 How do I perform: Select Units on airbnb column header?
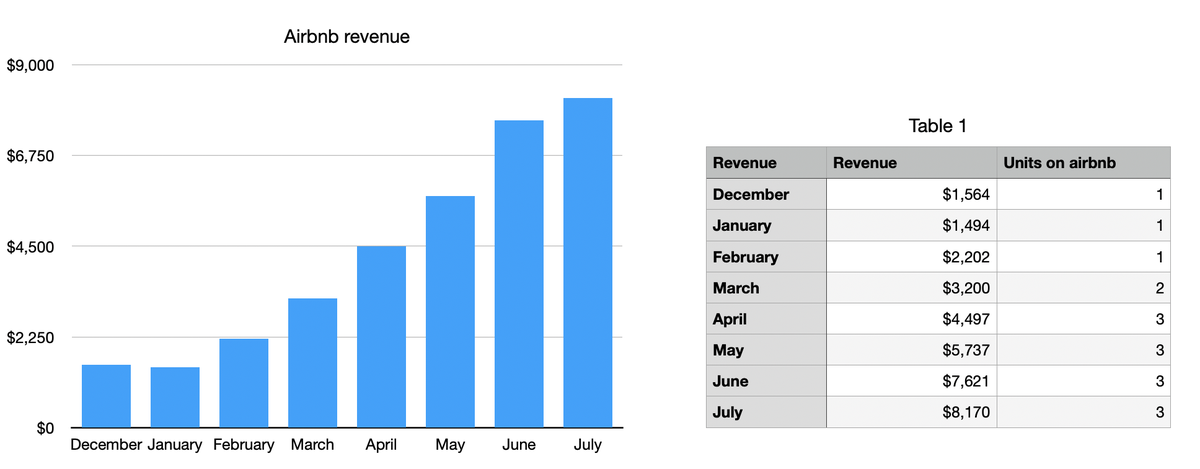[x=1083, y=163]
